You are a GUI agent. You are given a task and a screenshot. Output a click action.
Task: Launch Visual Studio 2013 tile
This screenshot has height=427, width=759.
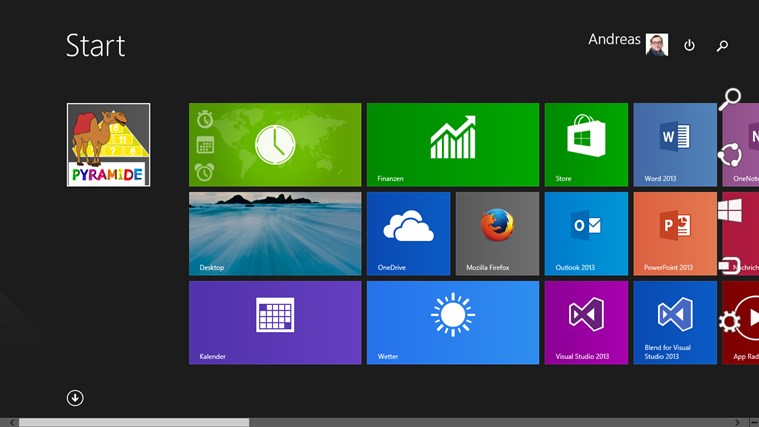(x=586, y=323)
